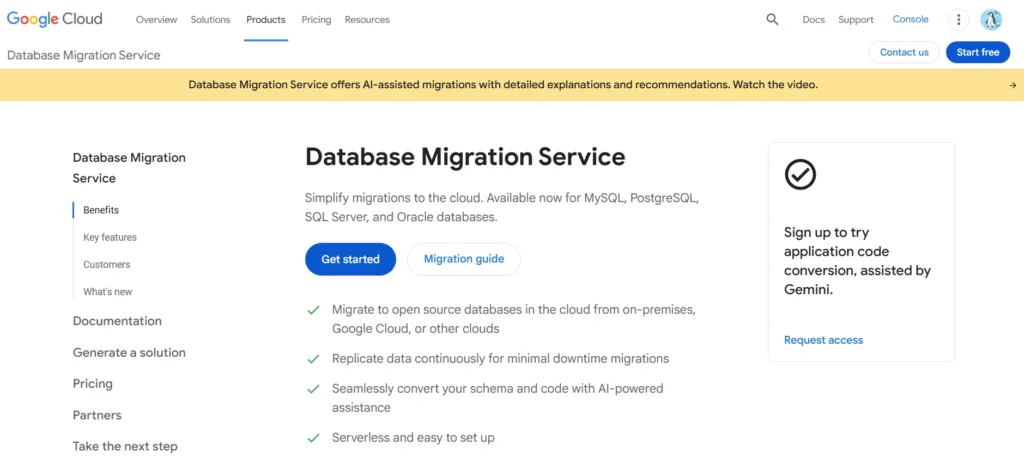Go to Support
The width and height of the screenshot is (1024, 476).
856,20
